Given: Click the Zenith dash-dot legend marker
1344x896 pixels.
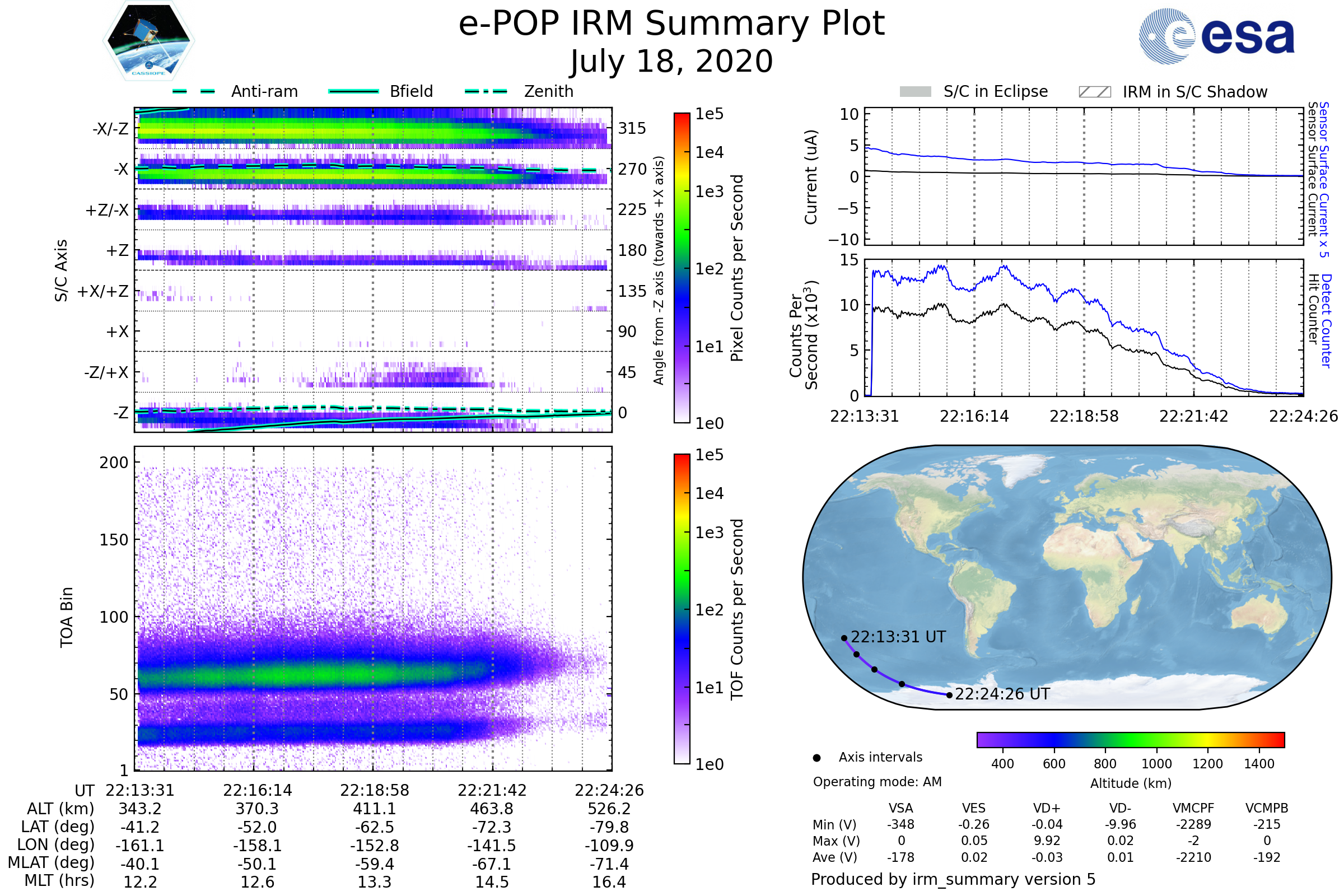Looking at the screenshot, I should tap(486, 91).
